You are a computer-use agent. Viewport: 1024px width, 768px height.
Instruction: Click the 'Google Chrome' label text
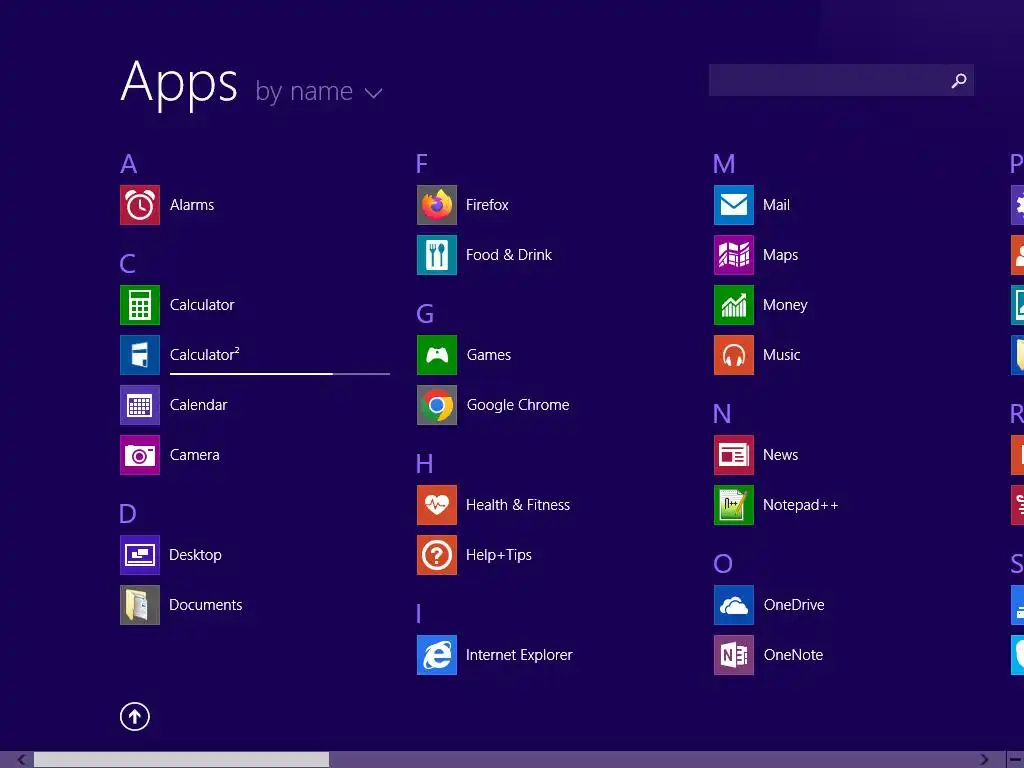point(518,406)
